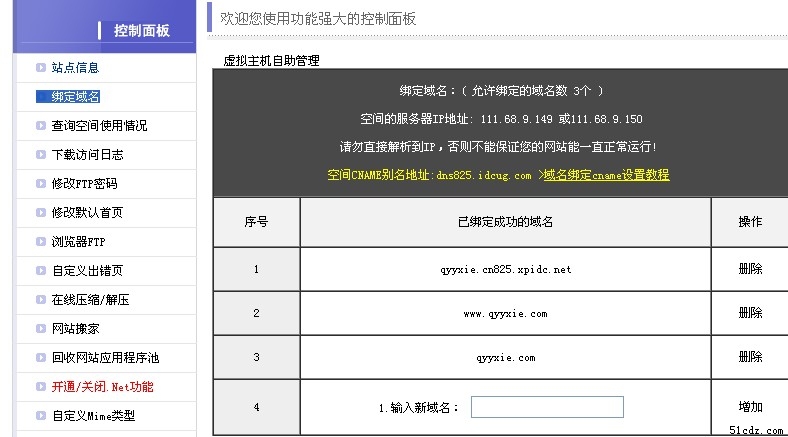788x437 pixels.
Task: Open 站点信息 in the sidebar
Action: [x=75, y=67]
